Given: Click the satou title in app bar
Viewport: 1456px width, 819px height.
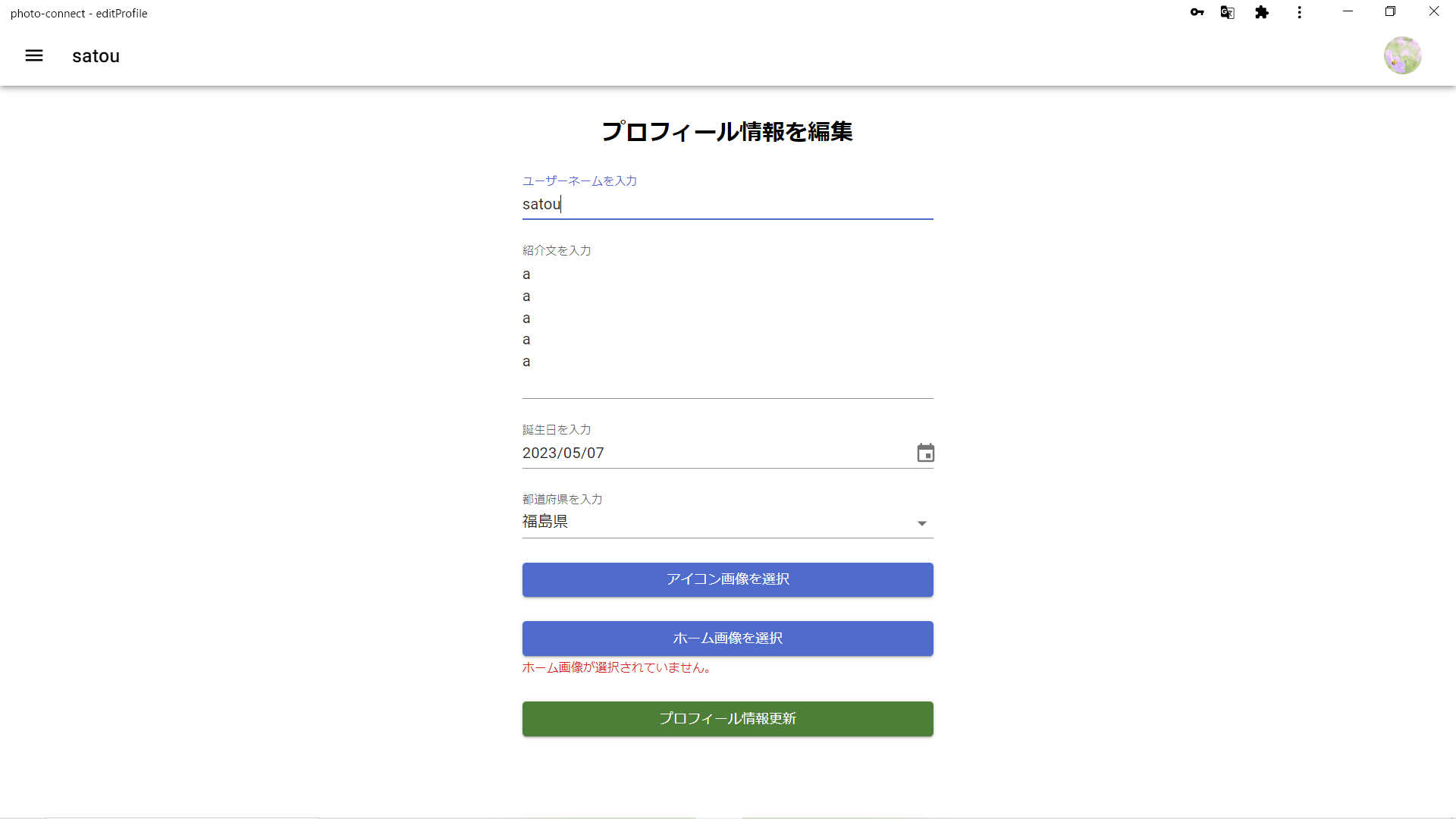Looking at the screenshot, I should (96, 56).
